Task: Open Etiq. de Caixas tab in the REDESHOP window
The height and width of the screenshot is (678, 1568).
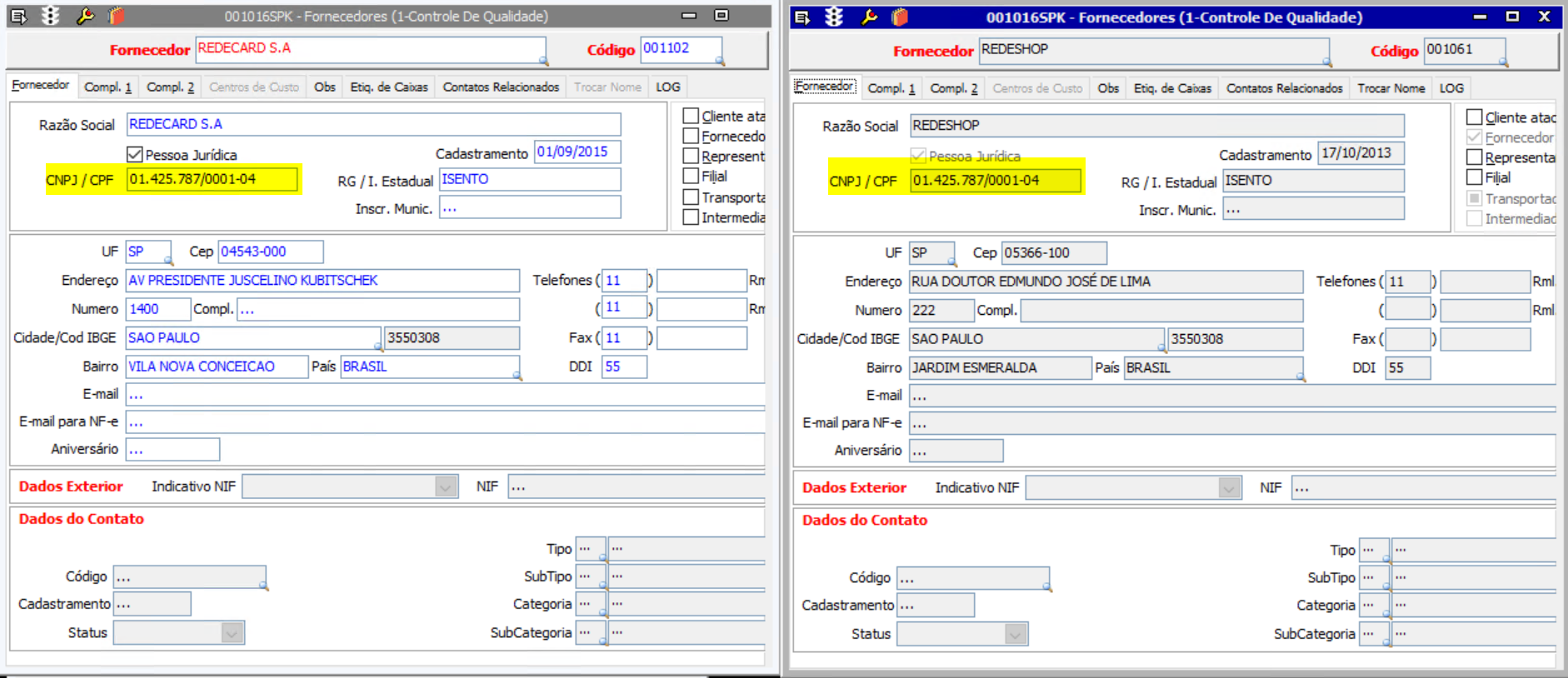Action: [x=1172, y=88]
